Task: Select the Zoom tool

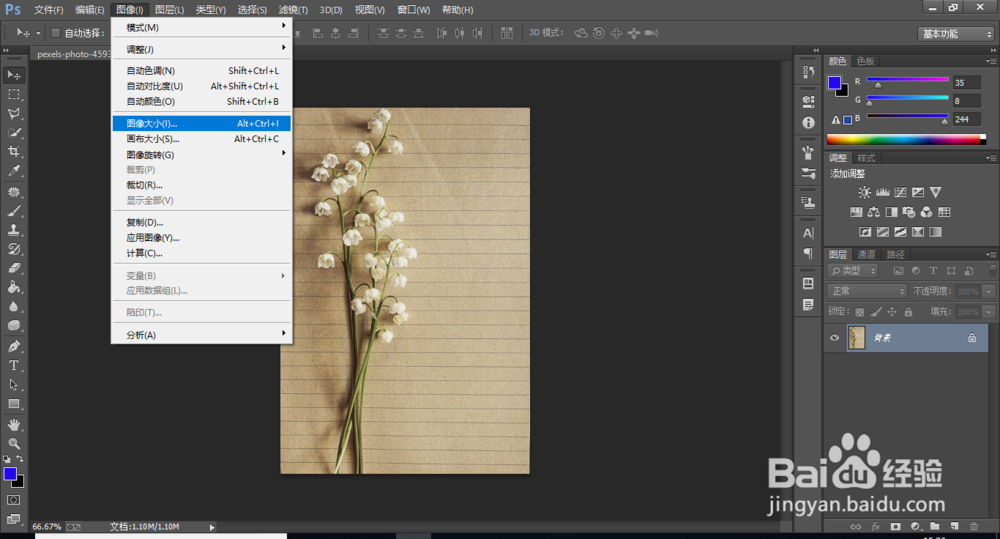Action: pyautogui.click(x=13, y=443)
